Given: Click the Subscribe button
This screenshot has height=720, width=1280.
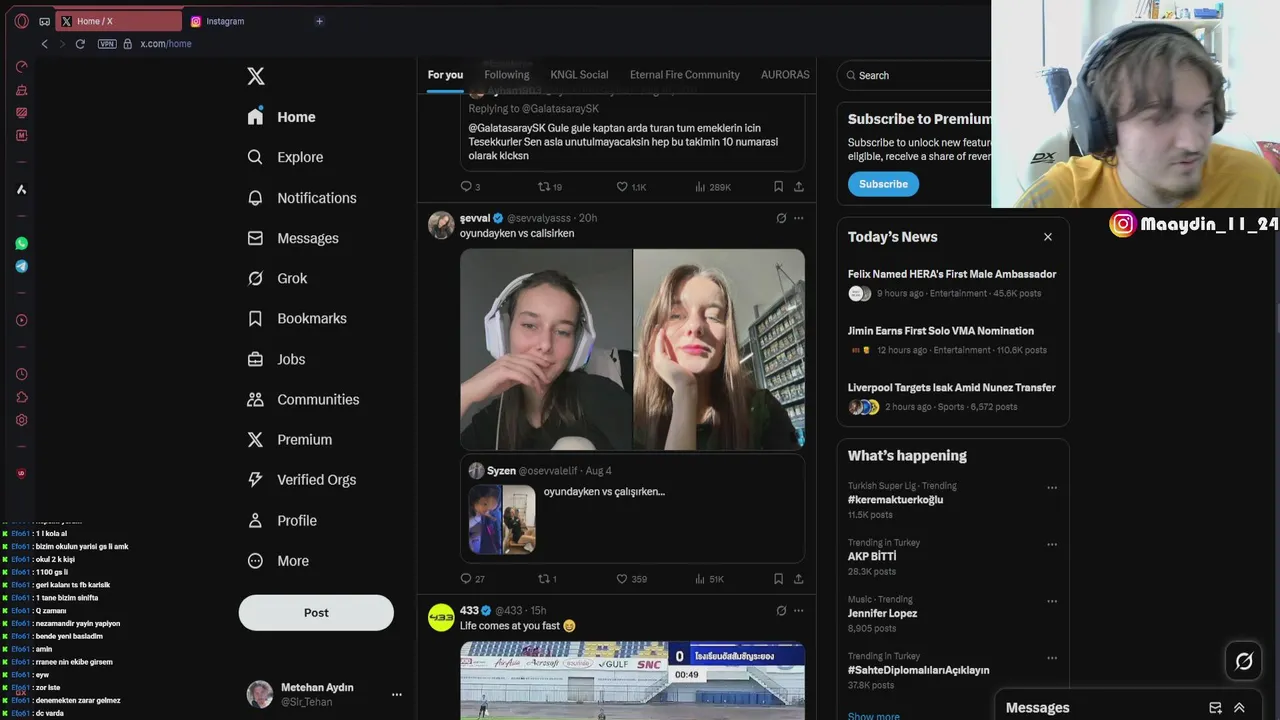Looking at the screenshot, I should click(883, 184).
